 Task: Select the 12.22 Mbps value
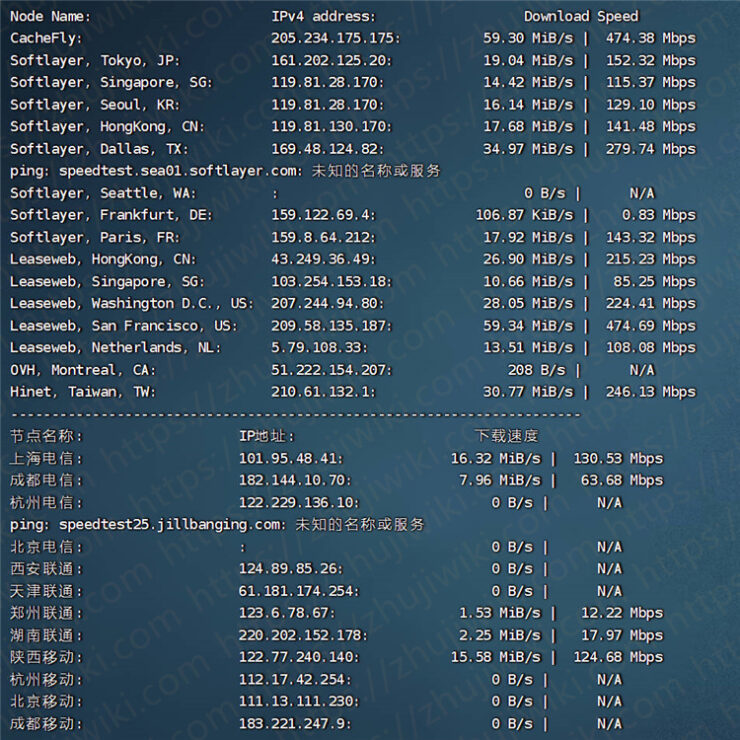622,613
